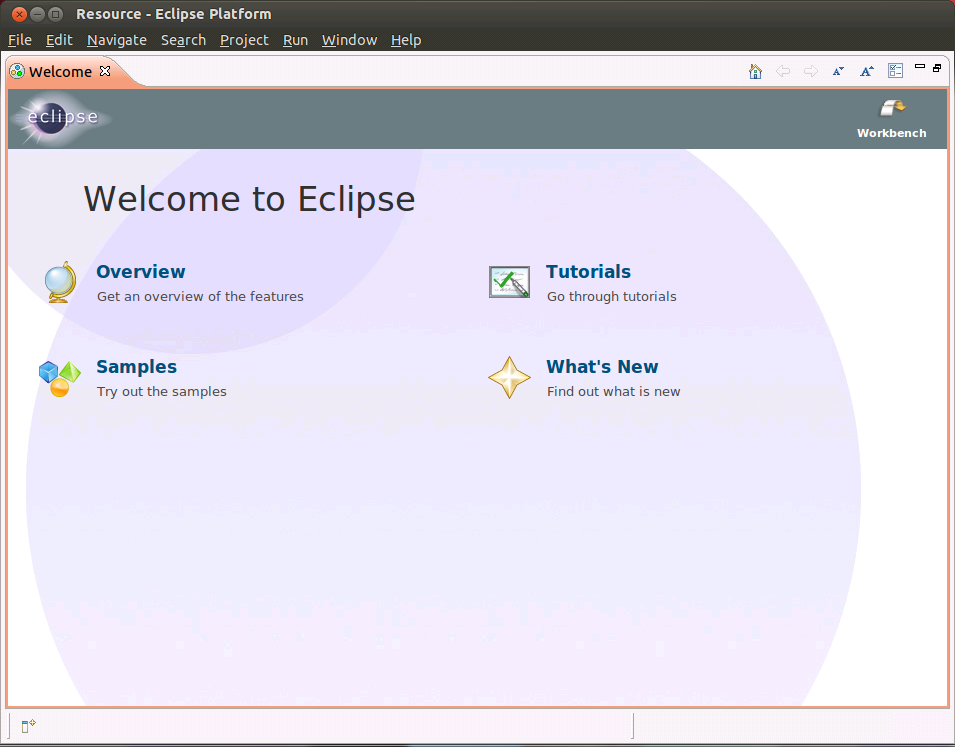Open the Edit menu

(x=59, y=40)
